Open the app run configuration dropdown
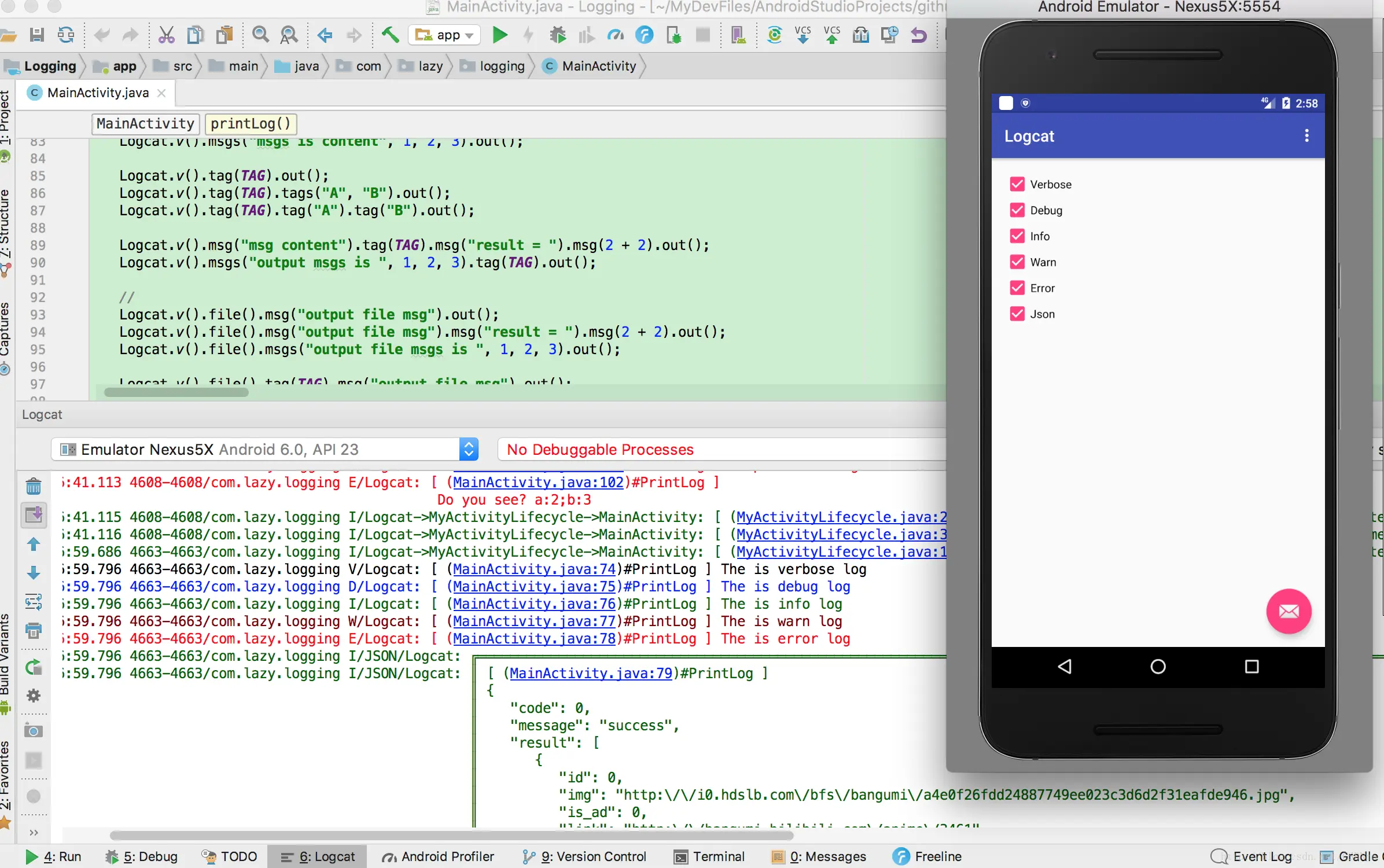 click(x=444, y=35)
